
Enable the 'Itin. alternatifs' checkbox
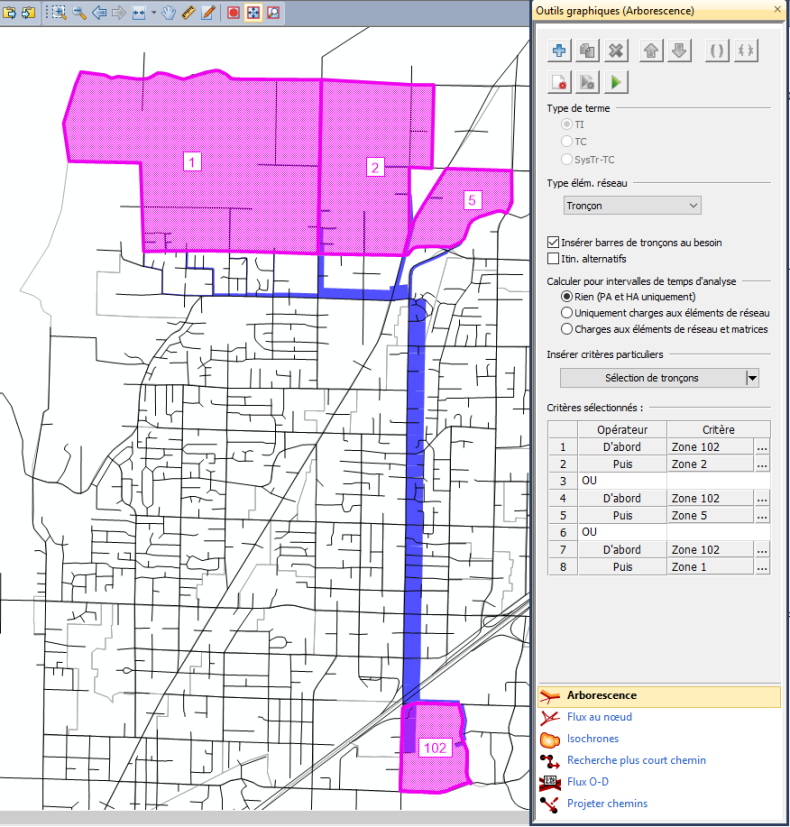553,258
